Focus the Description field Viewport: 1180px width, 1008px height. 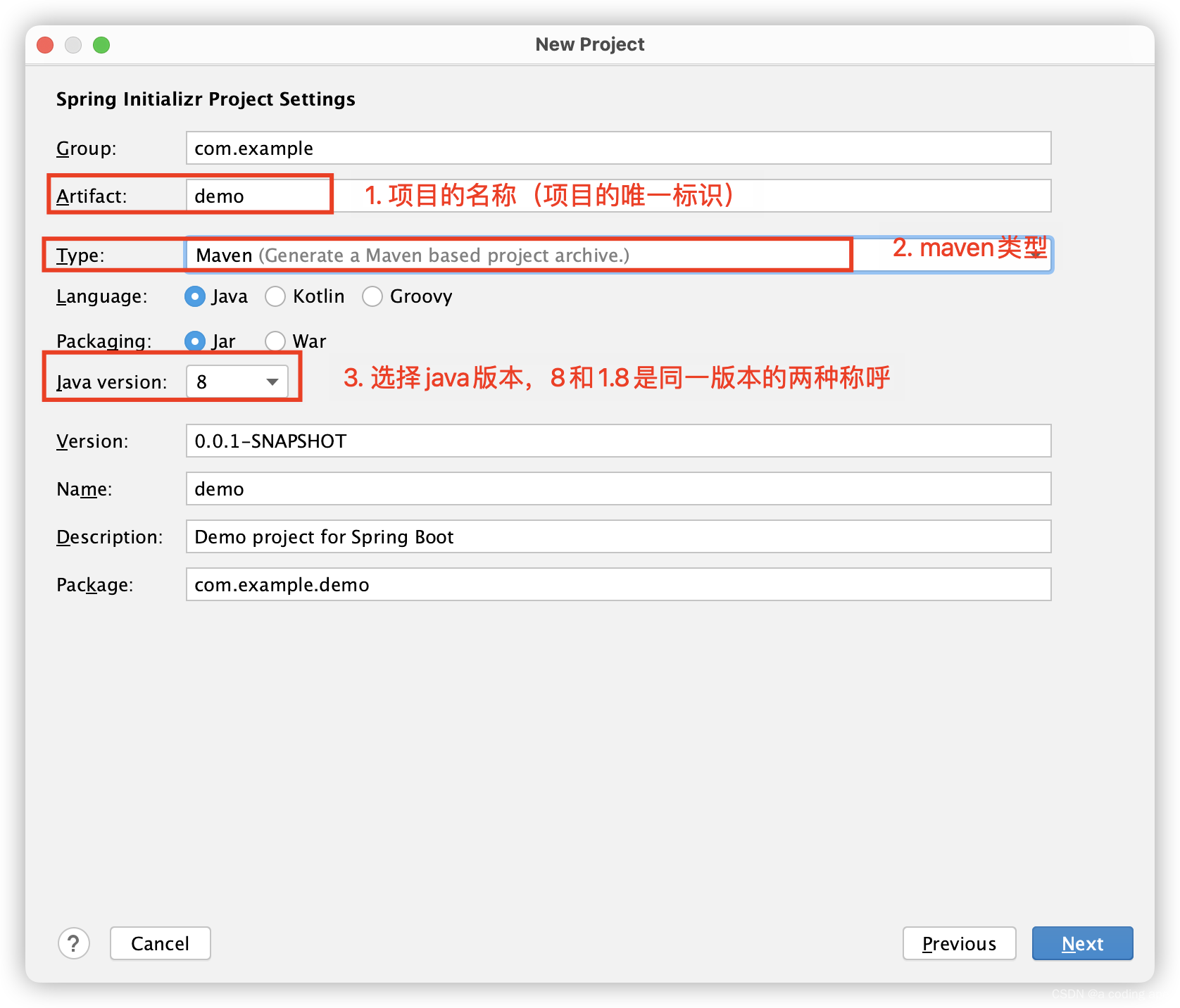619,536
